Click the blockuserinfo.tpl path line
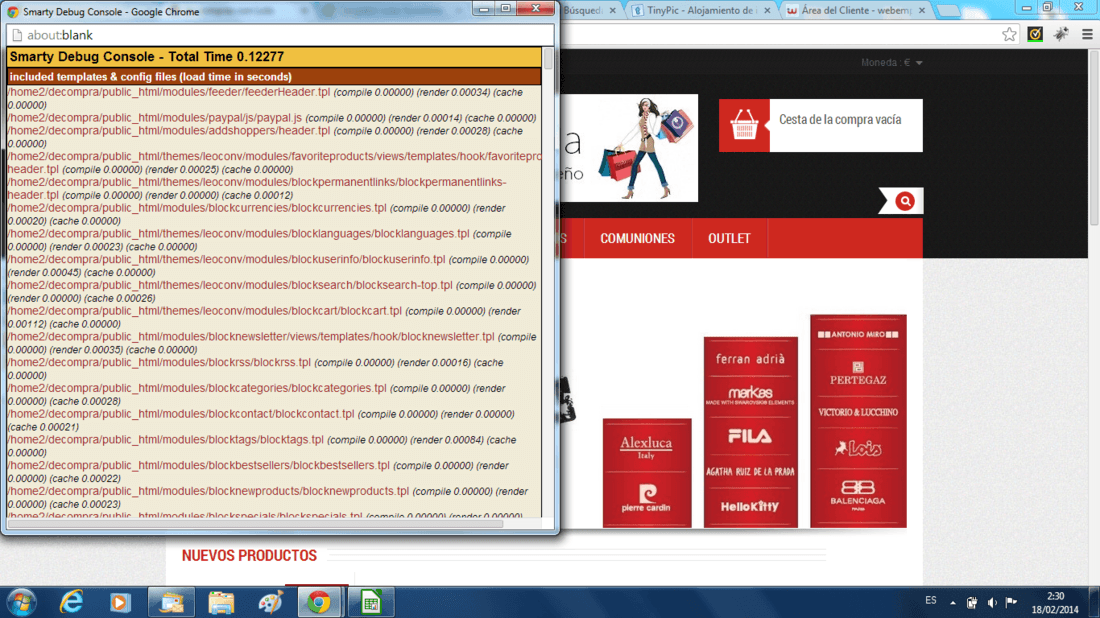Image resolution: width=1100 pixels, height=618 pixels. (x=227, y=260)
